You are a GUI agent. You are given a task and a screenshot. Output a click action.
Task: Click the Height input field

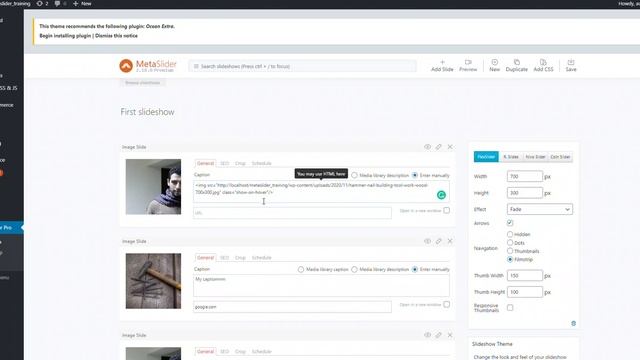click(x=524, y=193)
